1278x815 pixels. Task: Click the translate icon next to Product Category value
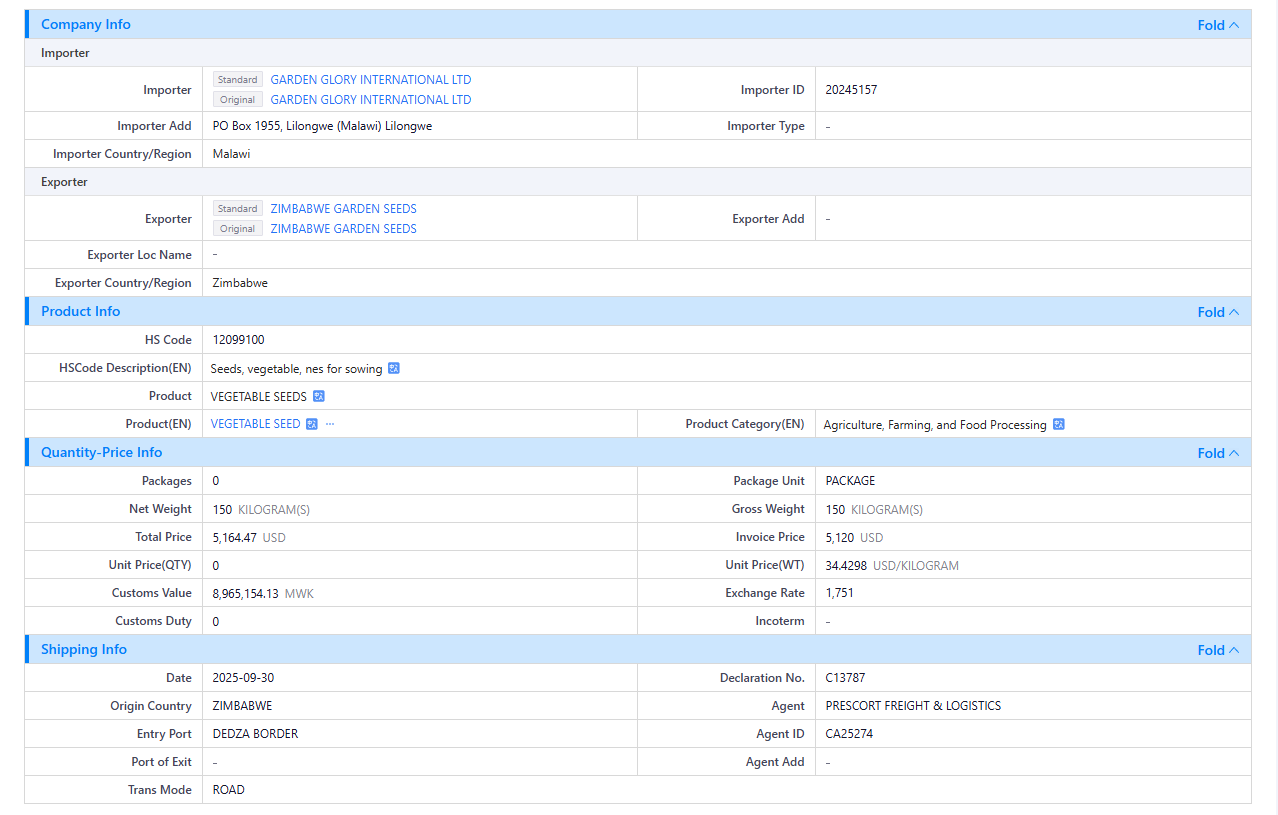pyautogui.click(x=1059, y=424)
